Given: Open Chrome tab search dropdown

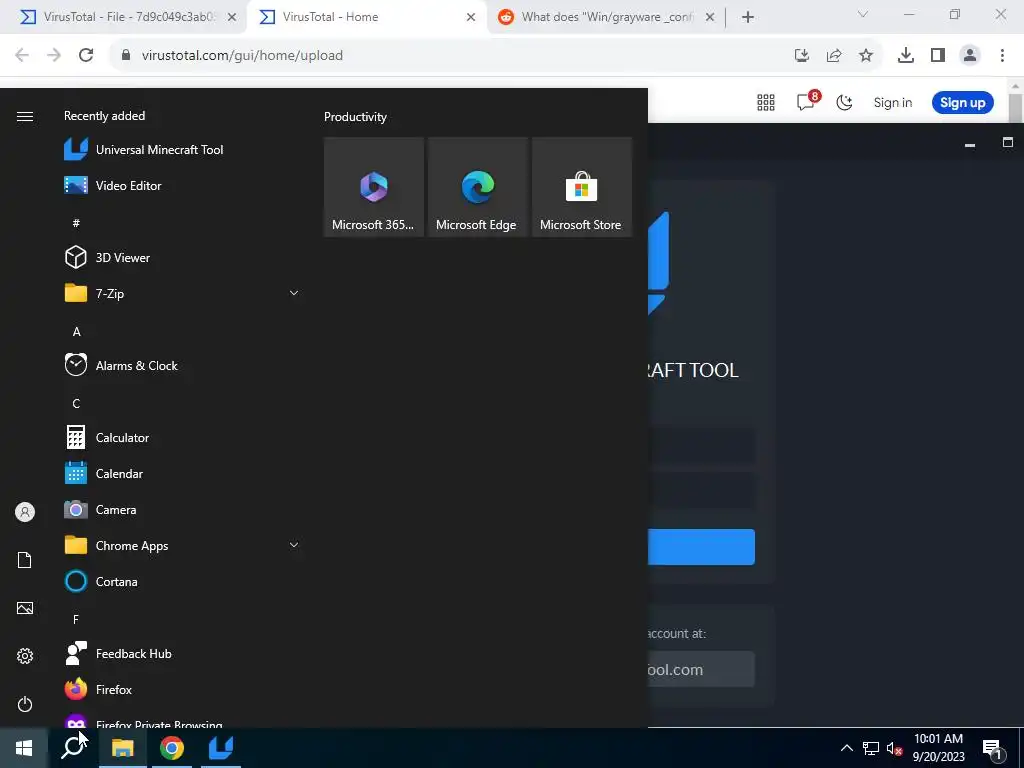Looking at the screenshot, I should [863, 14].
